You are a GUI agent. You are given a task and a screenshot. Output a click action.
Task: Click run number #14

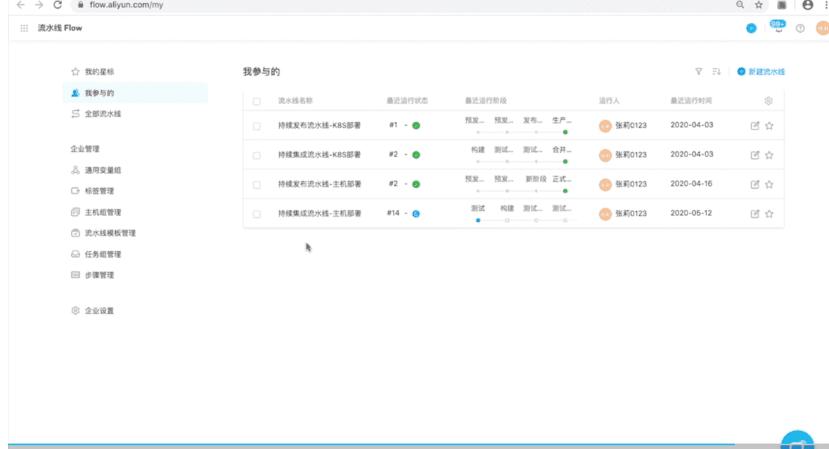coord(393,213)
